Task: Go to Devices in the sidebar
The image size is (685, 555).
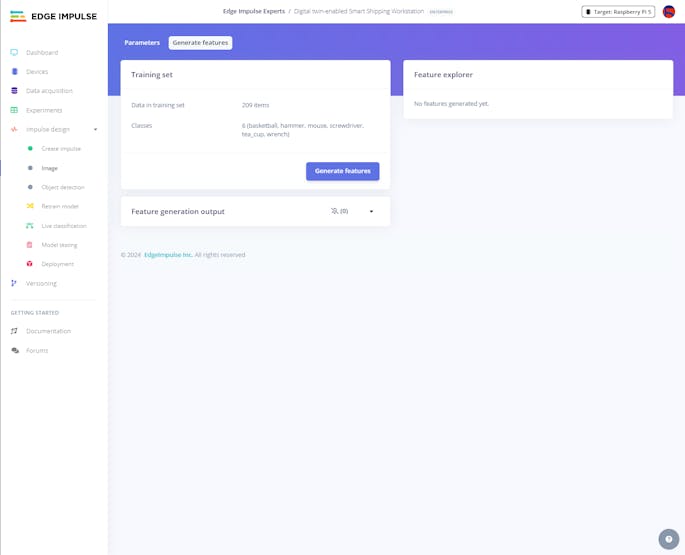Action: coord(37,72)
